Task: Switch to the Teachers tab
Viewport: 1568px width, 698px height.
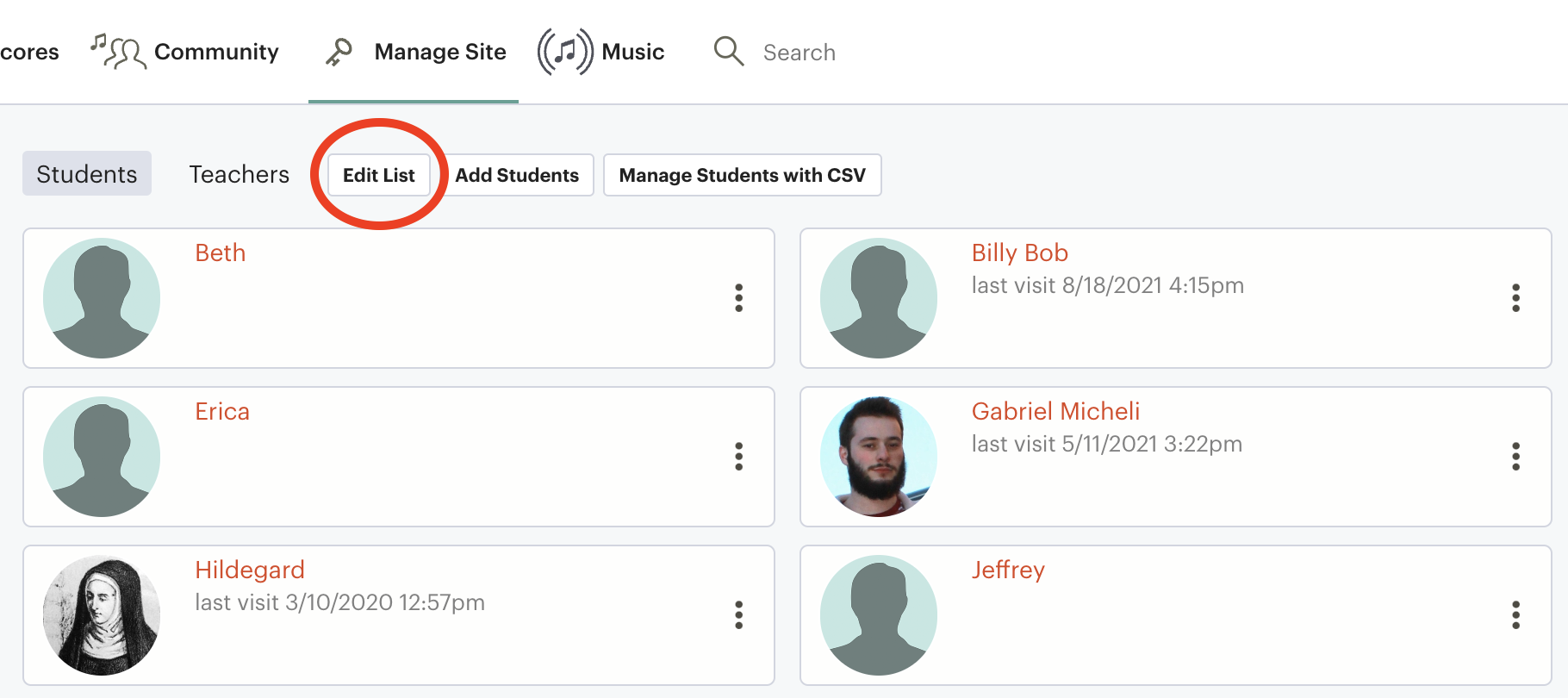Action: point(239,174)
